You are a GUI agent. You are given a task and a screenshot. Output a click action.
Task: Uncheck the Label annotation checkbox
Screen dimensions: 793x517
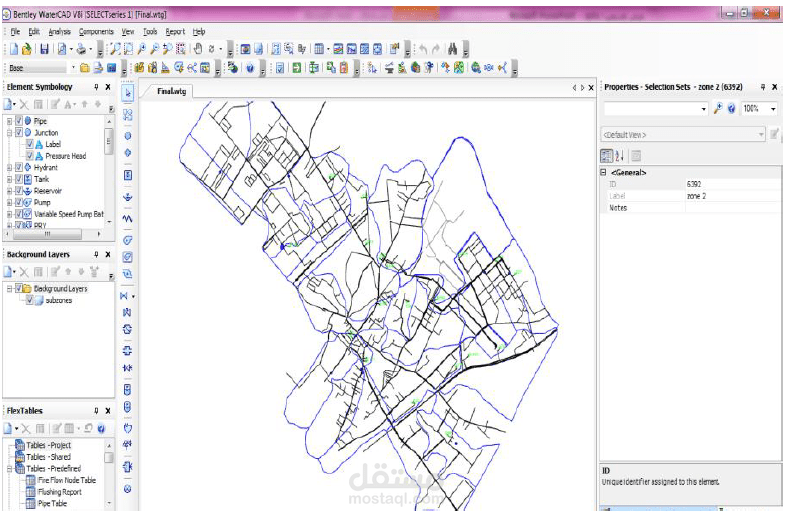(29, 144)
